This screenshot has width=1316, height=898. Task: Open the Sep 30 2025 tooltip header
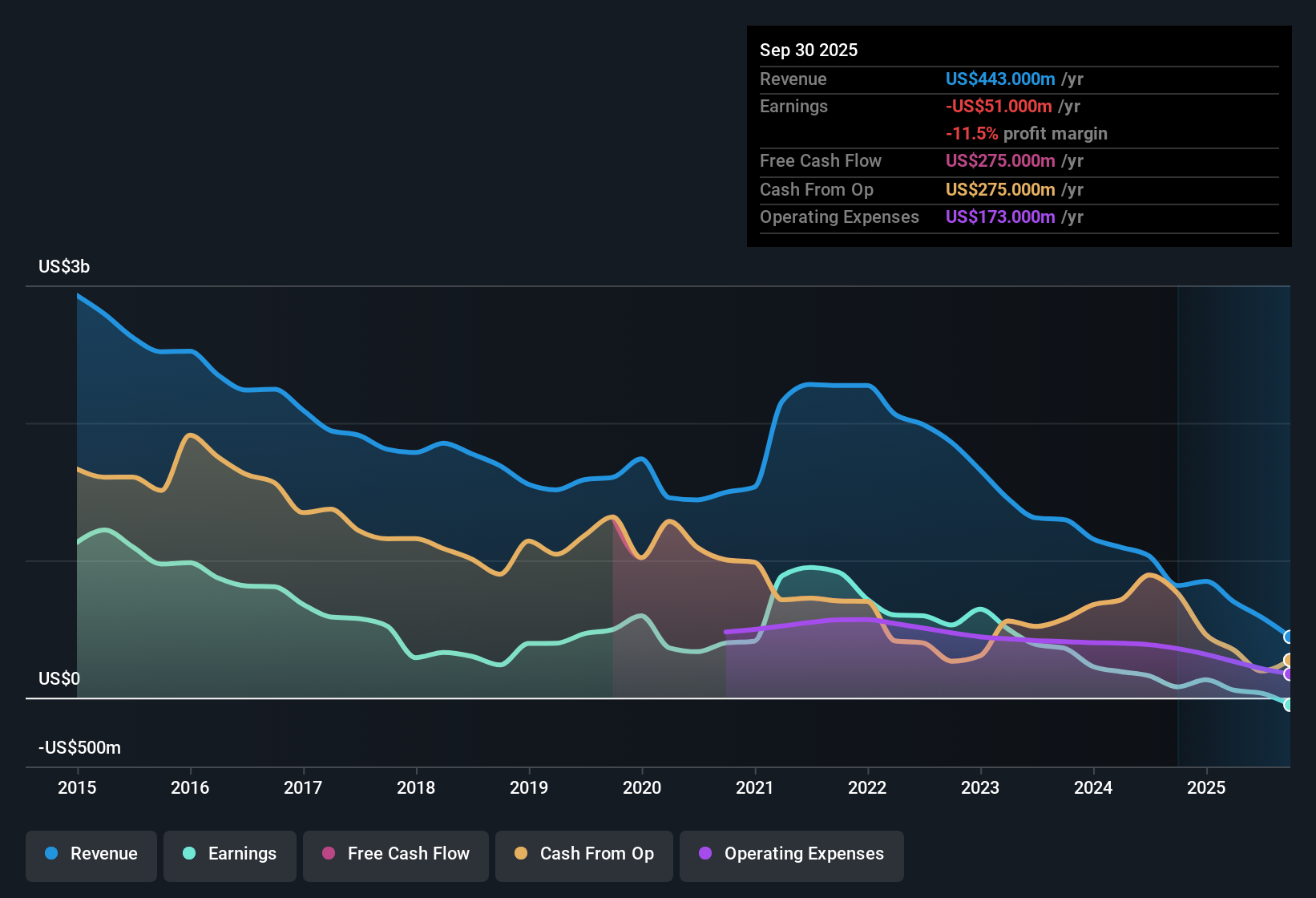(809, 50)
